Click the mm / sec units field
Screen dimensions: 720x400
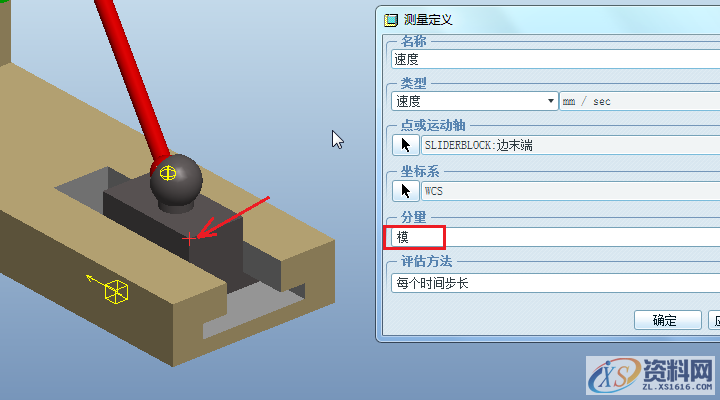pos(640,101)
